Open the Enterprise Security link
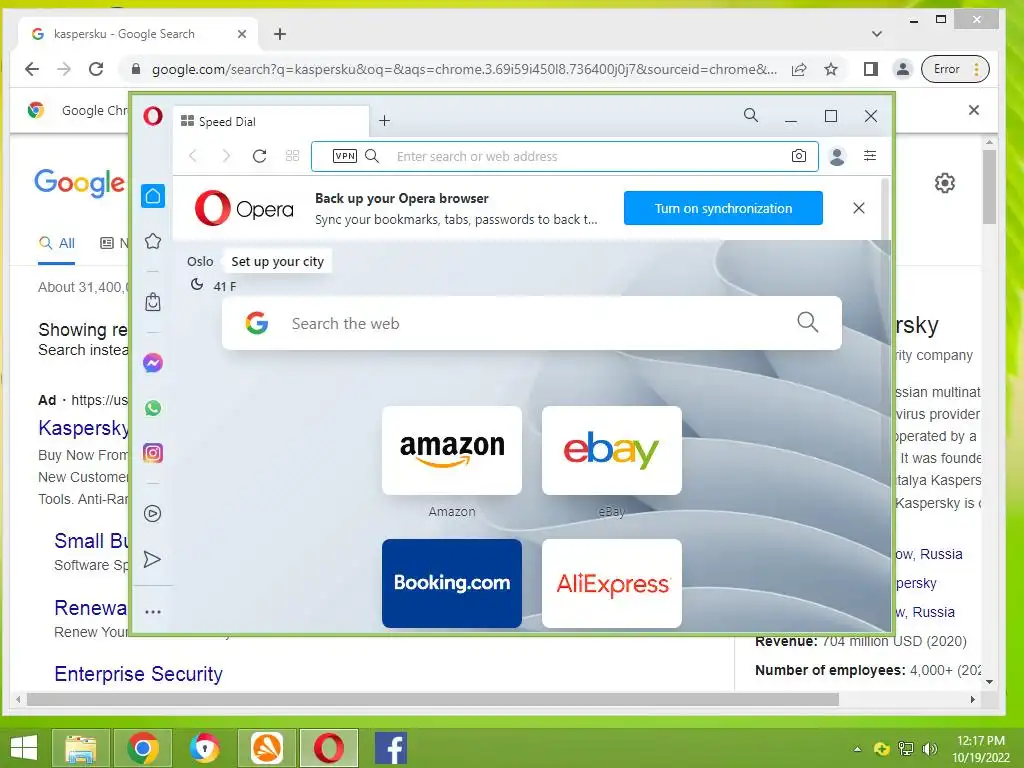The image size is (1024, 768). pos(138,674)
